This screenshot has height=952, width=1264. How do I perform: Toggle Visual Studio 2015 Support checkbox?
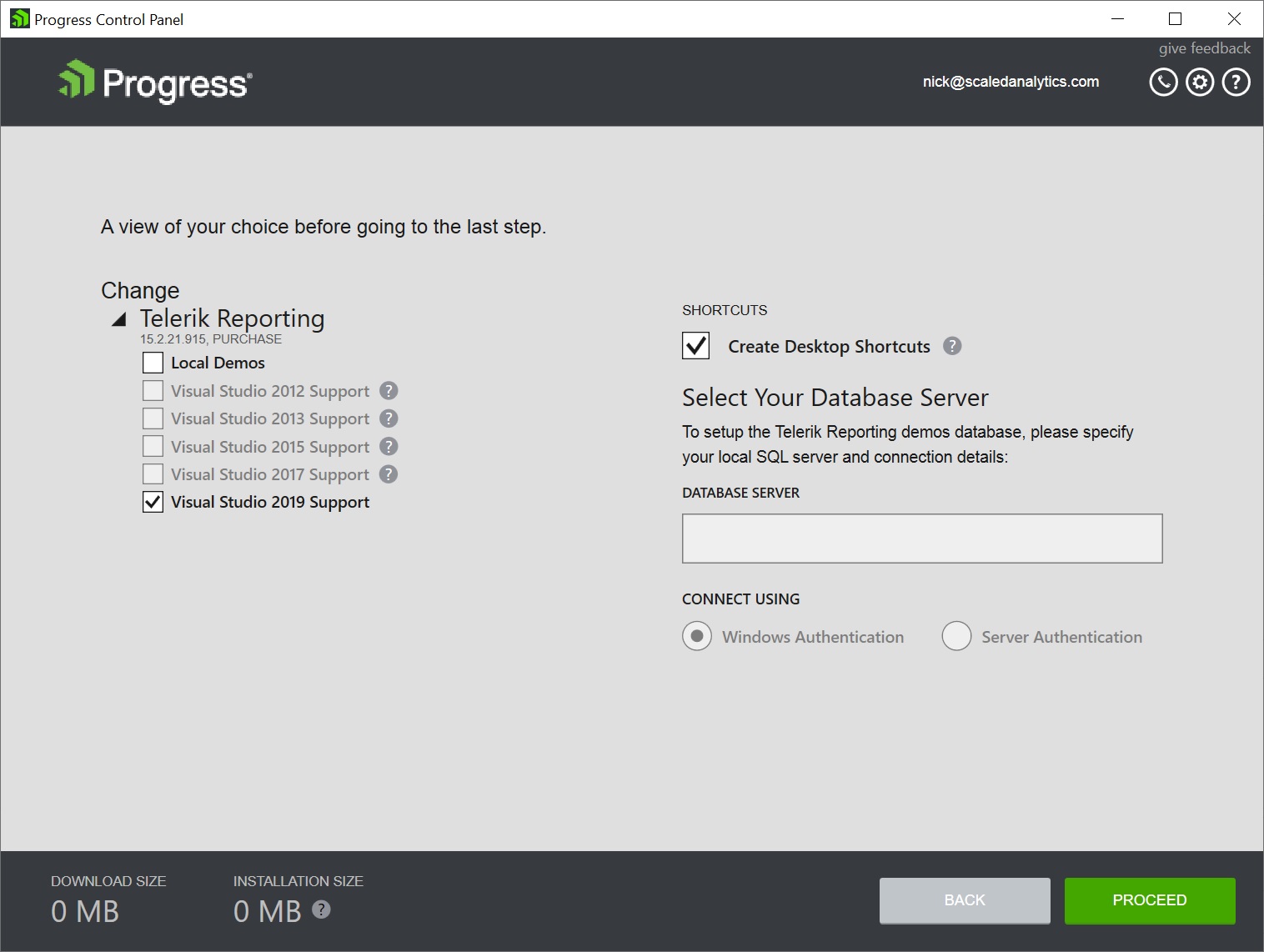(153, 446)
